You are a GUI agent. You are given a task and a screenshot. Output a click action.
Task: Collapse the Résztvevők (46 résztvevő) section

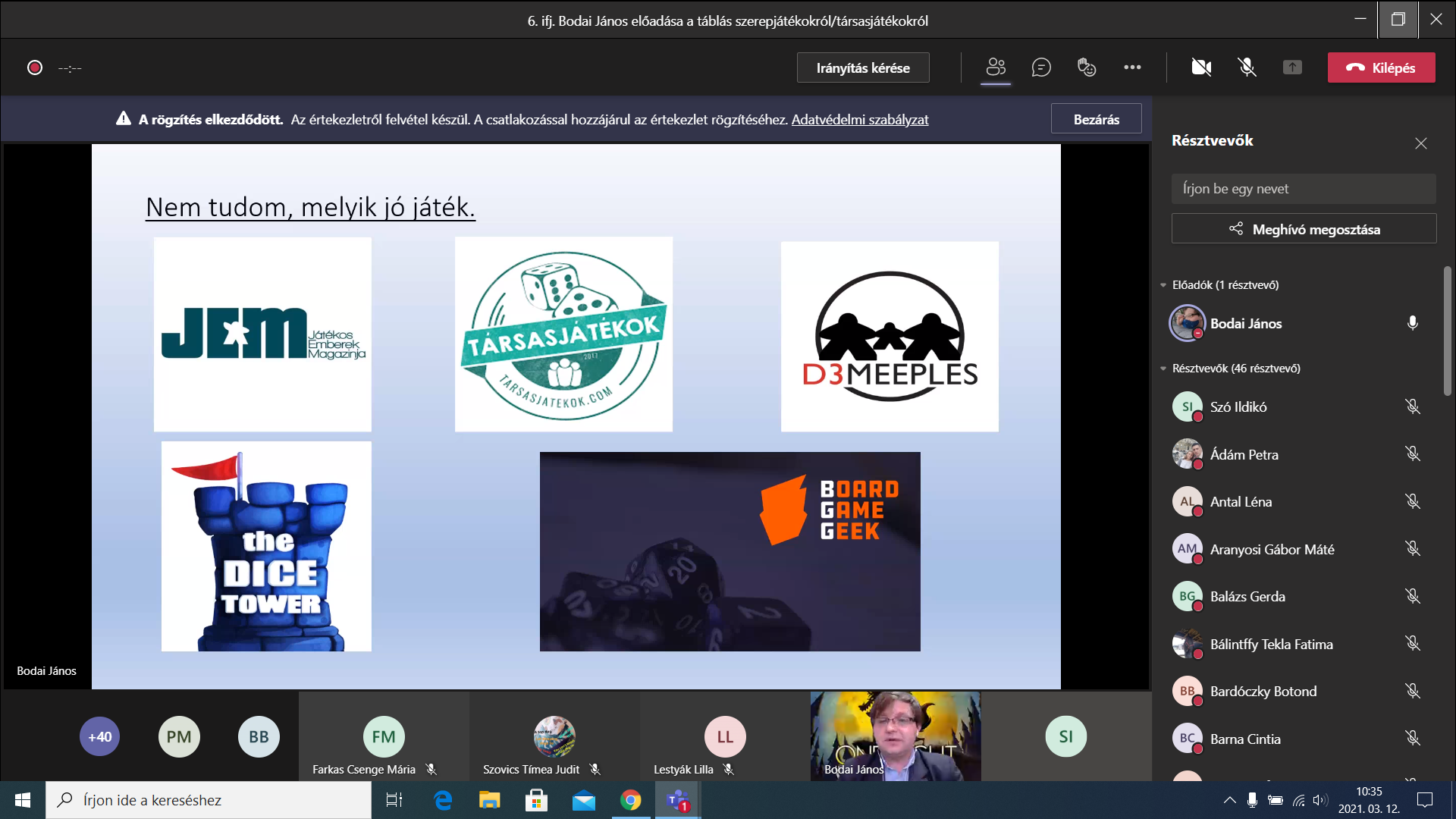pos(1163,369)
